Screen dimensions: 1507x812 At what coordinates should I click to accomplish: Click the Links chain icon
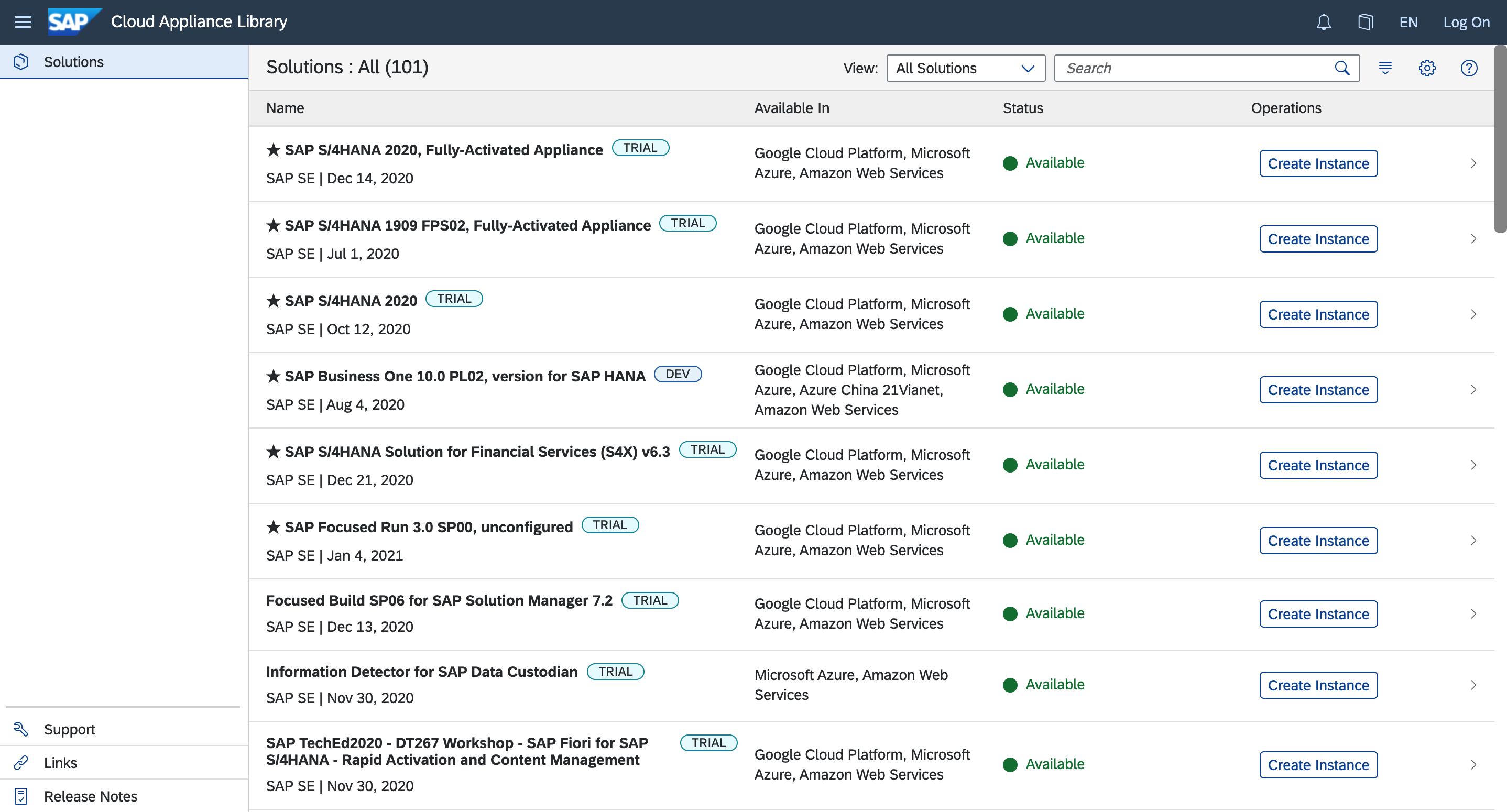pyautogui.click(x=21, y=762)
